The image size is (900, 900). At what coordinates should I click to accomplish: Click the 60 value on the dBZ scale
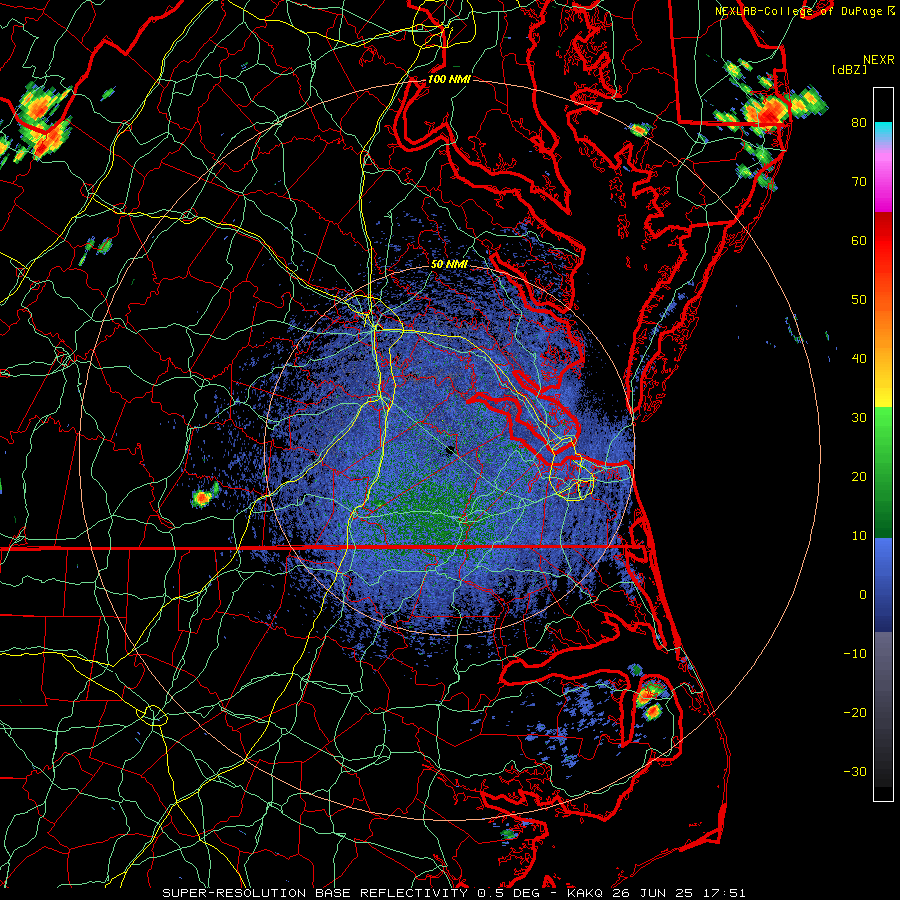pyautogui.click(x=859, y=240)
